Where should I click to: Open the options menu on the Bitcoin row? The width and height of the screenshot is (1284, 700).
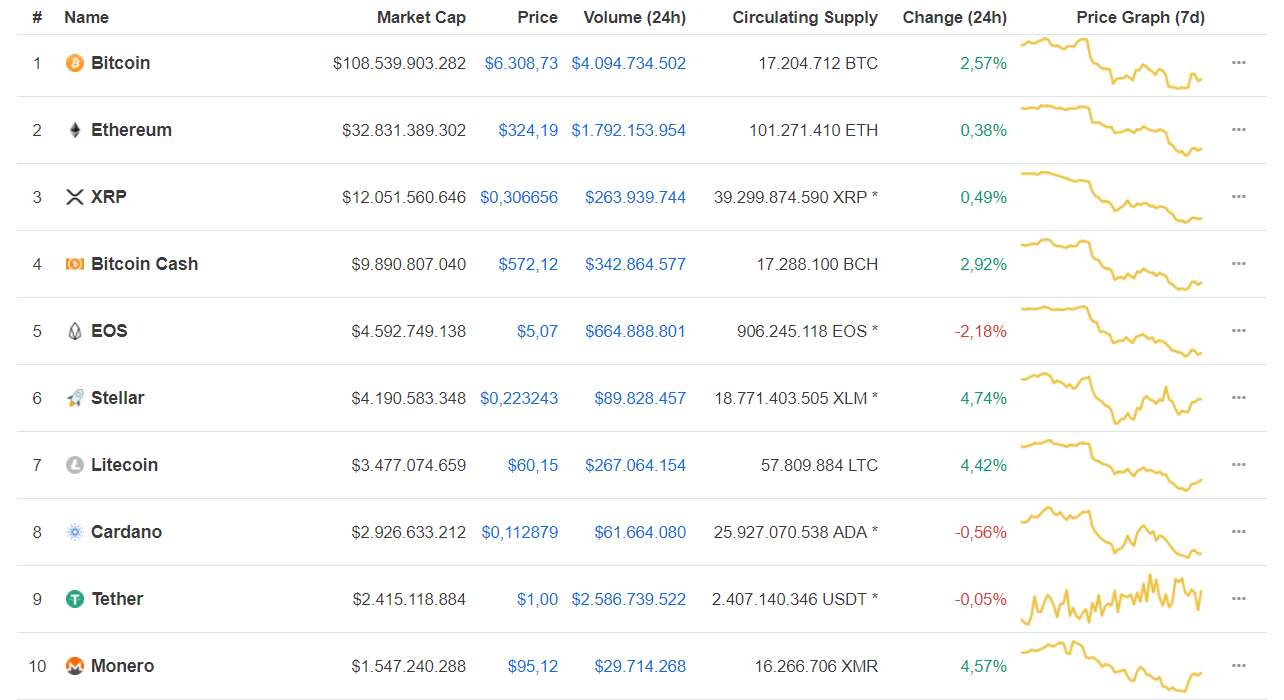(x=1239, y=63)
